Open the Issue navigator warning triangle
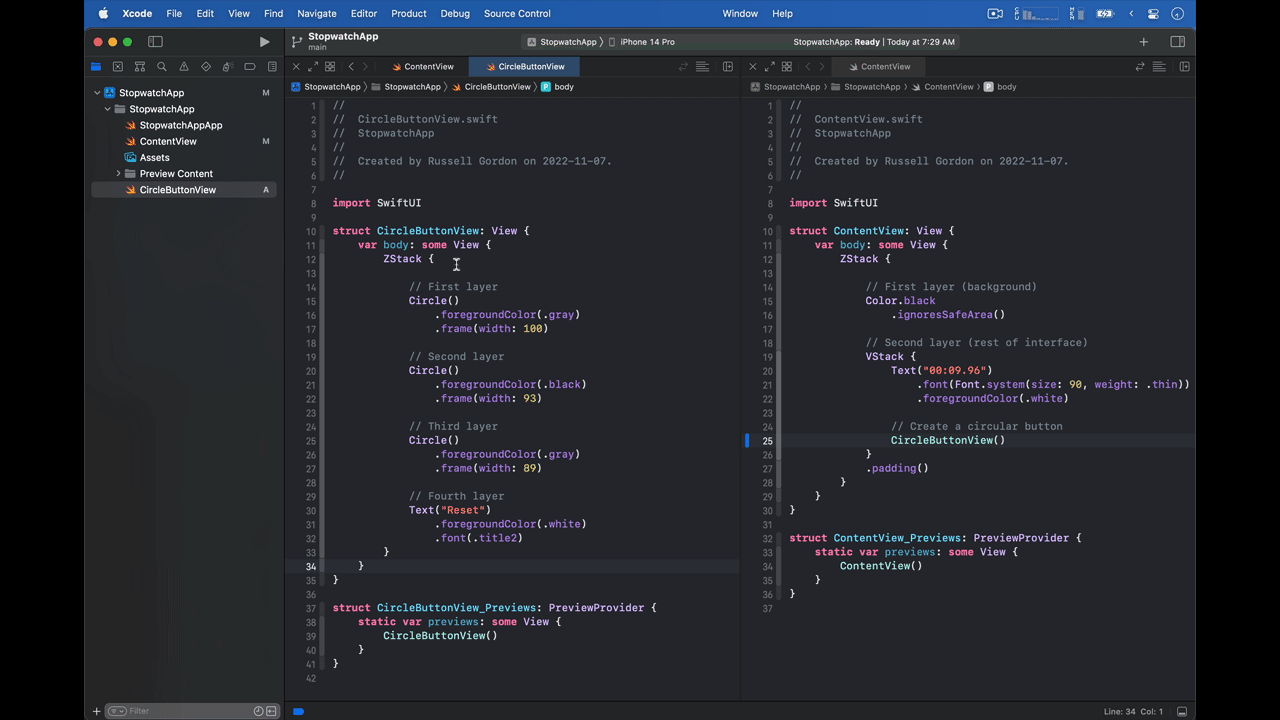Viewport: 1280px width, 720px height. click(183, 66)
